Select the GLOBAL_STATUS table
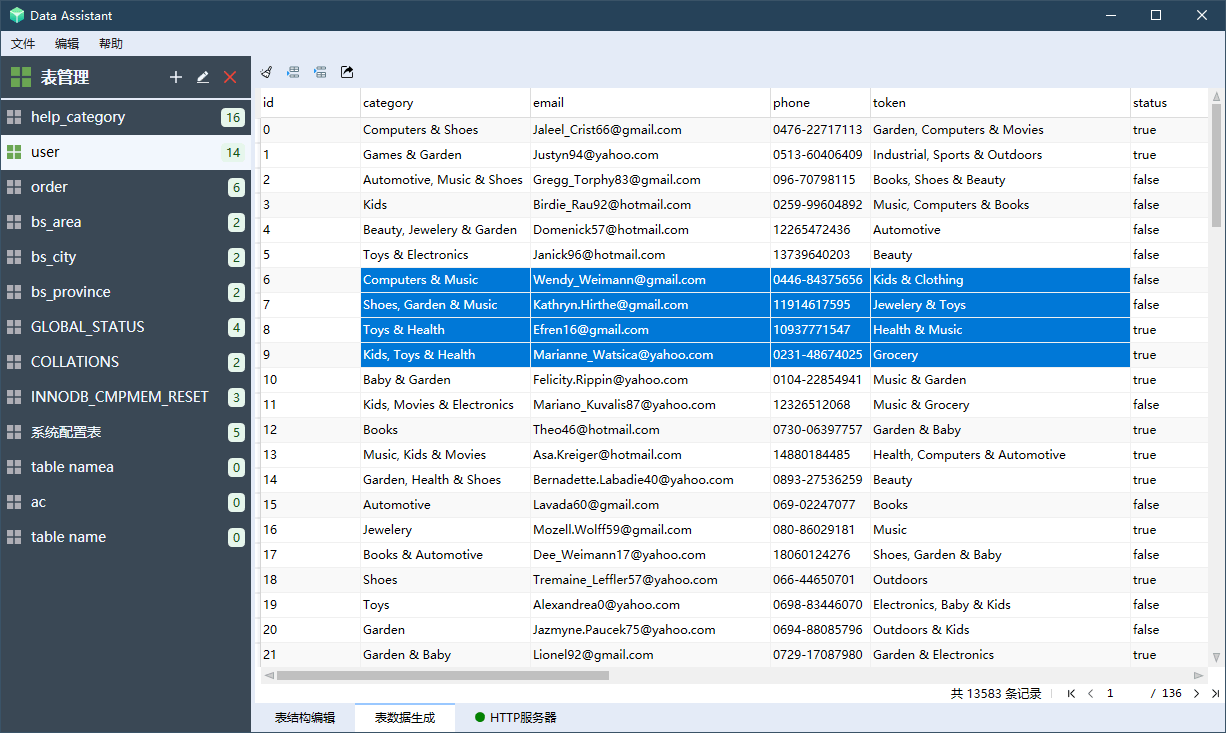Screen dimensions: 1226x733 tap(87, 327)
